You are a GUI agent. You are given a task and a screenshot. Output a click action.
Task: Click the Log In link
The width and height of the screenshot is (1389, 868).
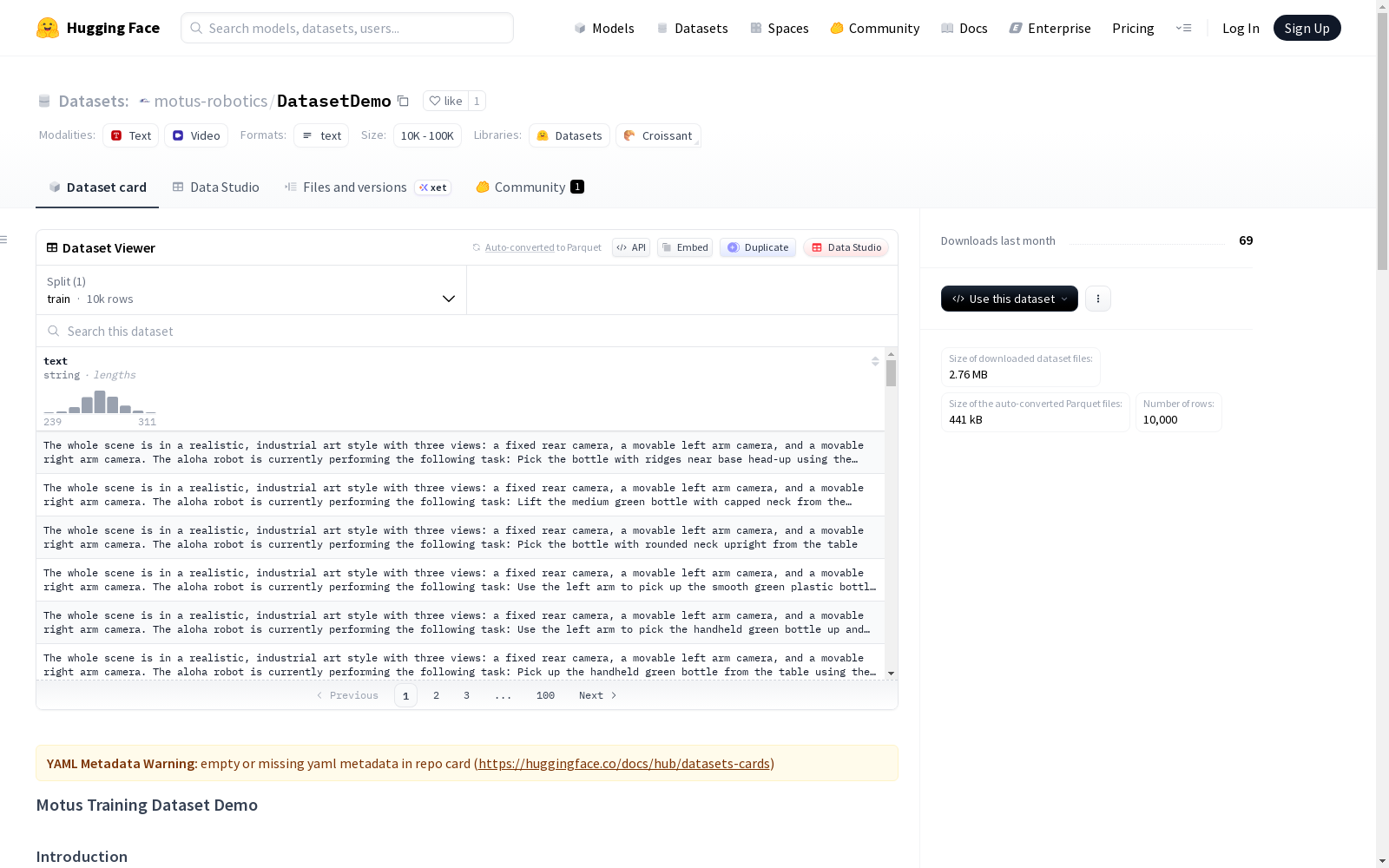point(1241,28)
